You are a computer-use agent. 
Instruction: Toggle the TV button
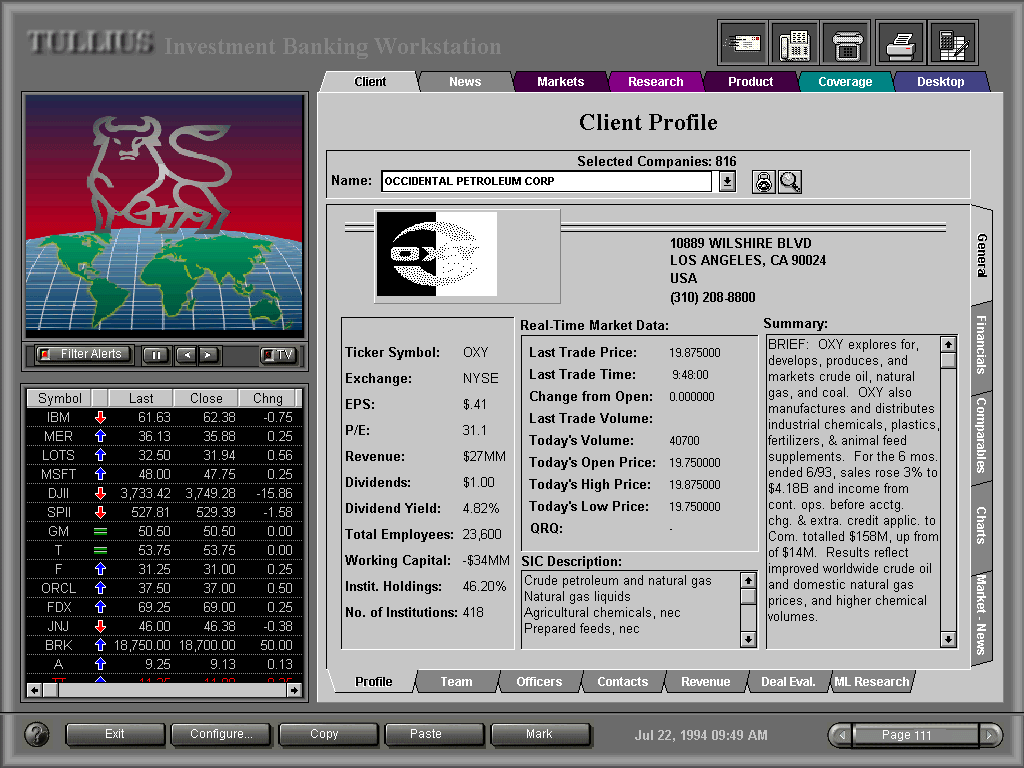coord(279,355)
